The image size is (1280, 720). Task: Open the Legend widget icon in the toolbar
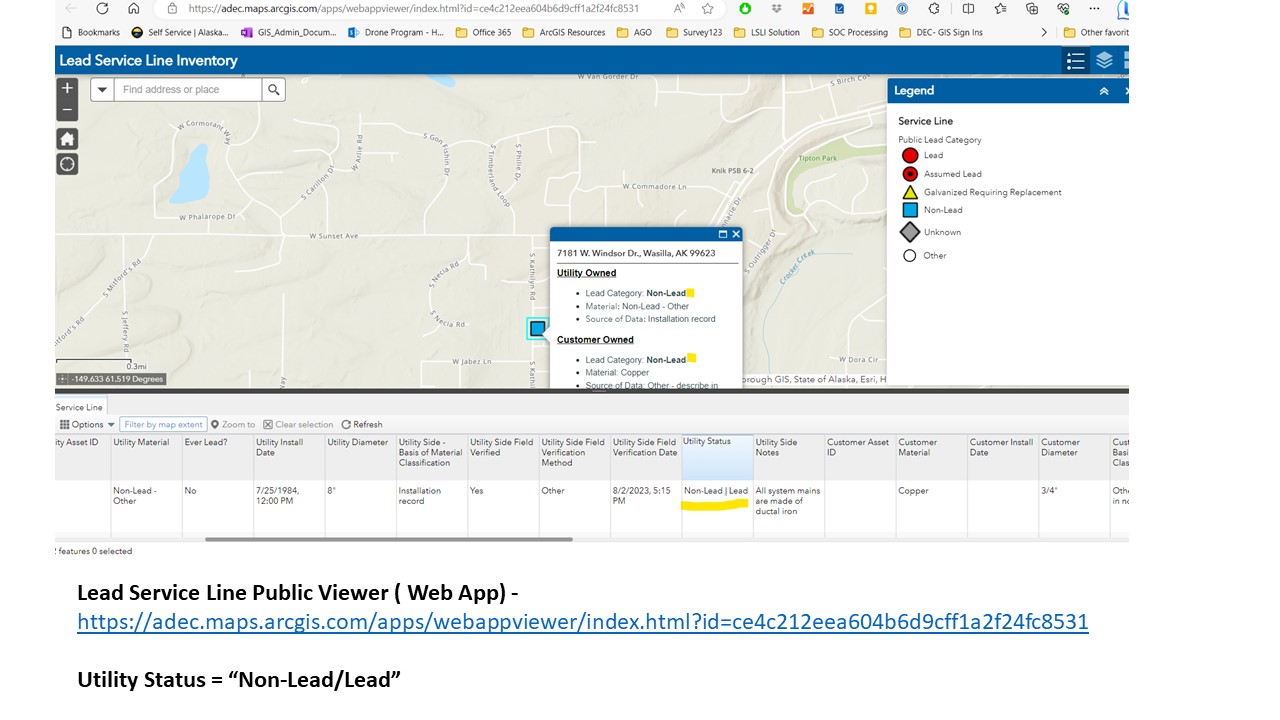(1075, 60)
